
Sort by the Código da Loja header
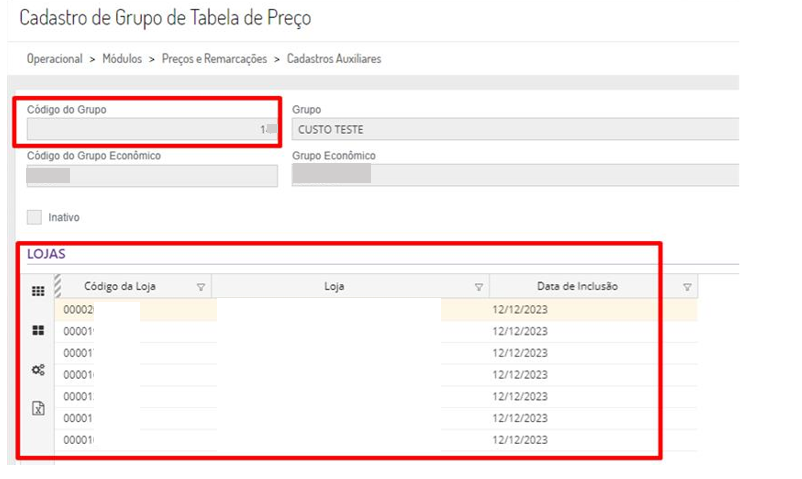click(120, 287)
